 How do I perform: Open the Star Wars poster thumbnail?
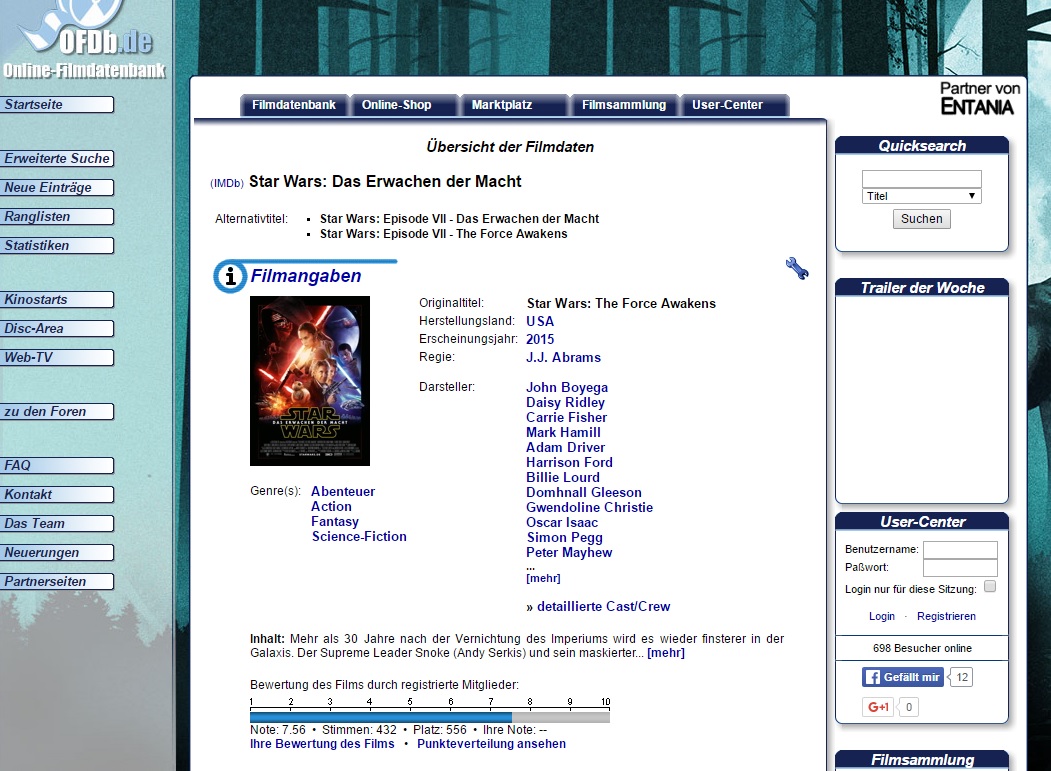coord(310,381)
